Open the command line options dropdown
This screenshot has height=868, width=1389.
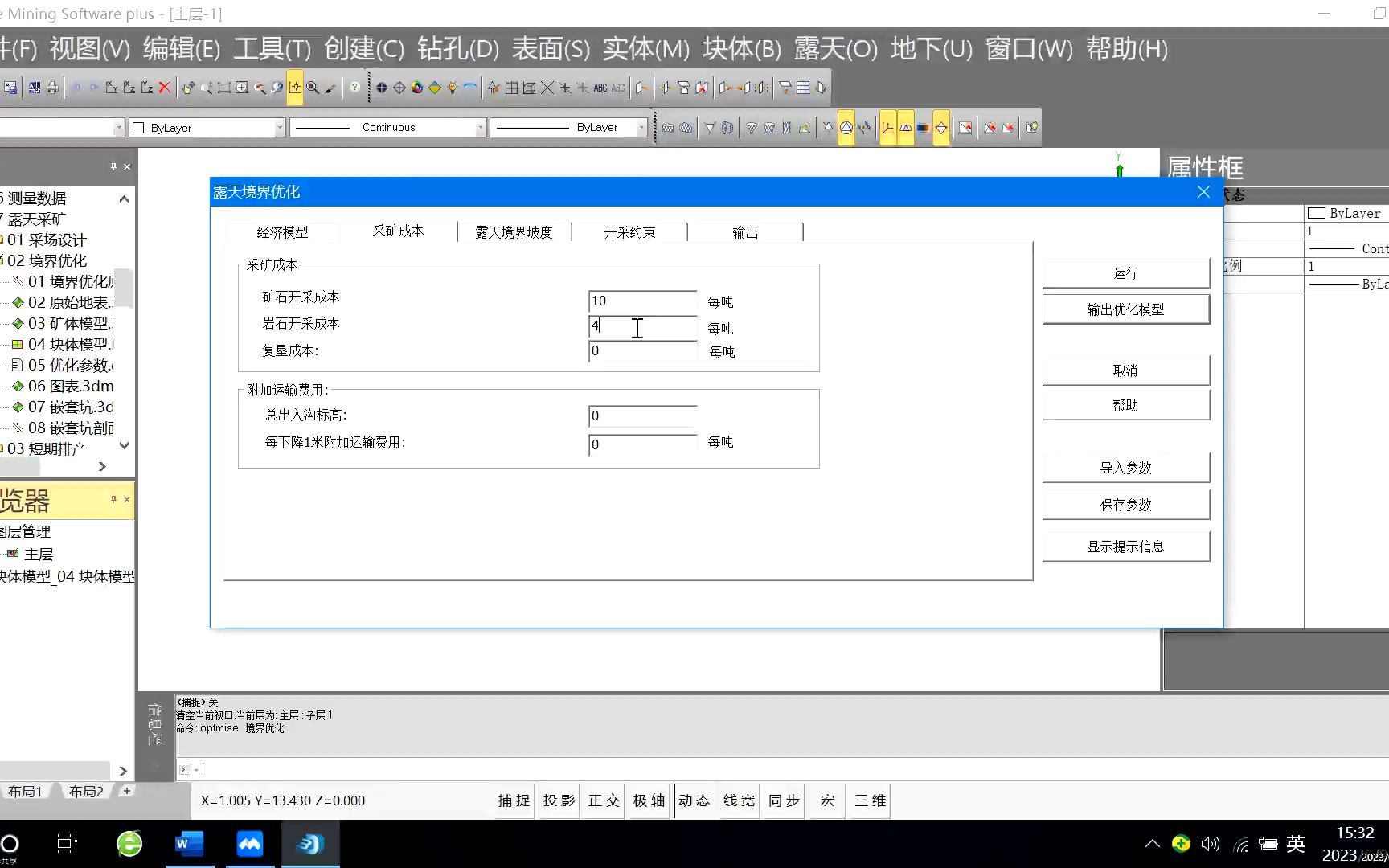pos(197,770)
